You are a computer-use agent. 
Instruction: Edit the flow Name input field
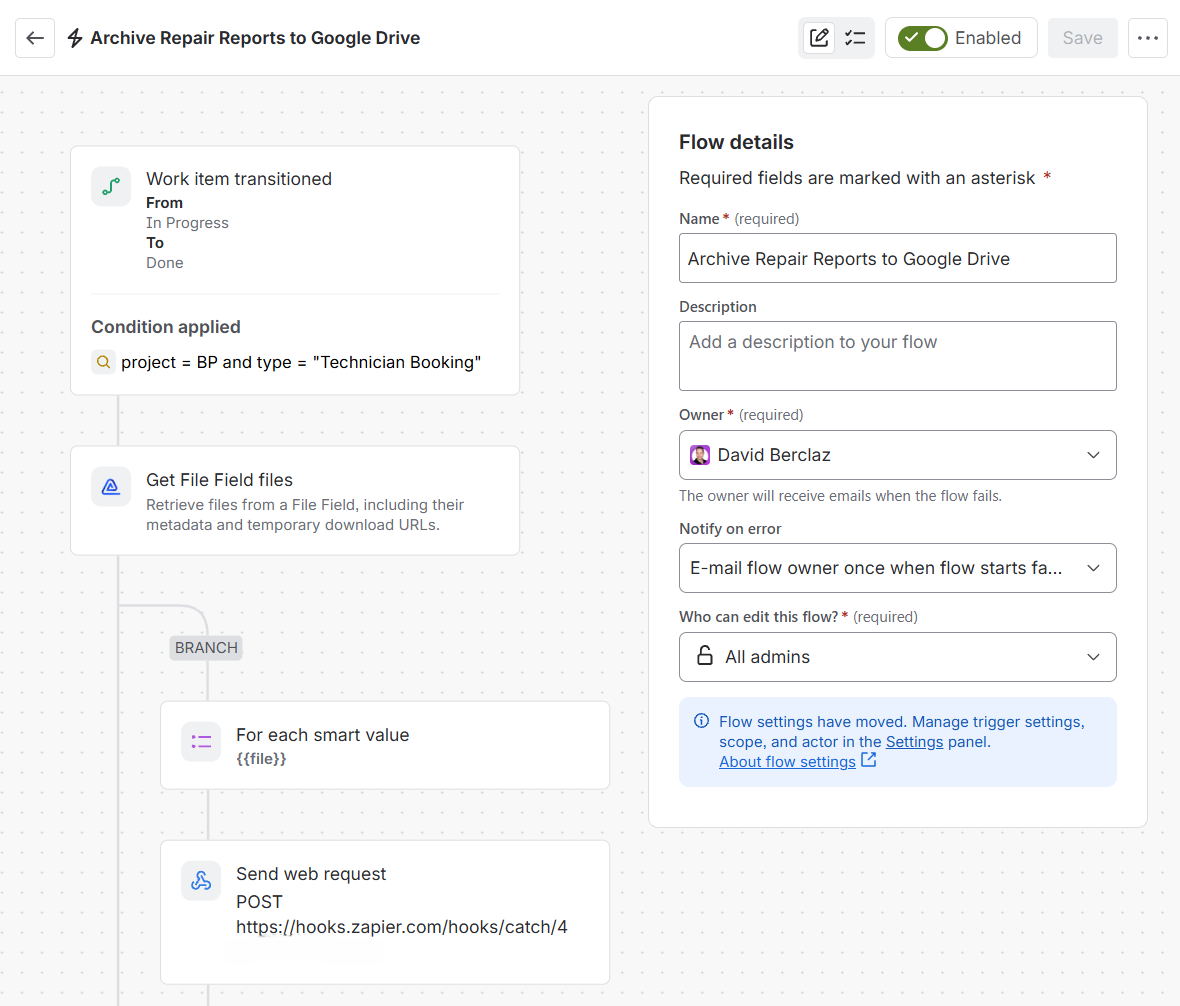tap(898, 258)
